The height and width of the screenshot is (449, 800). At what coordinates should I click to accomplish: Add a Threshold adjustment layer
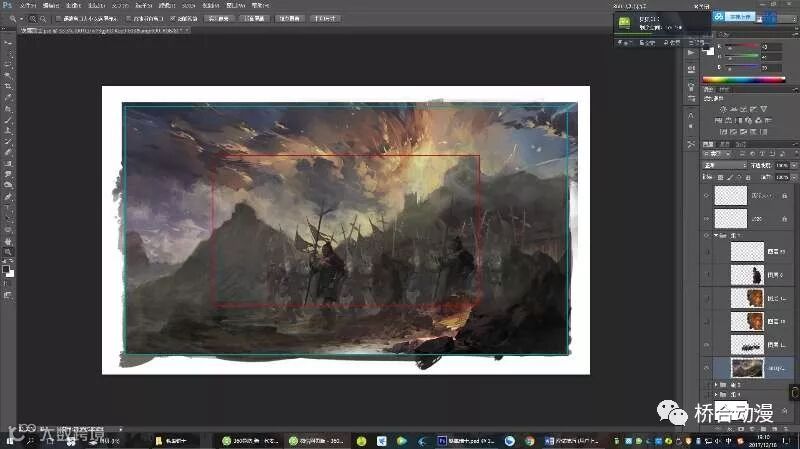[x=743, y=132]
